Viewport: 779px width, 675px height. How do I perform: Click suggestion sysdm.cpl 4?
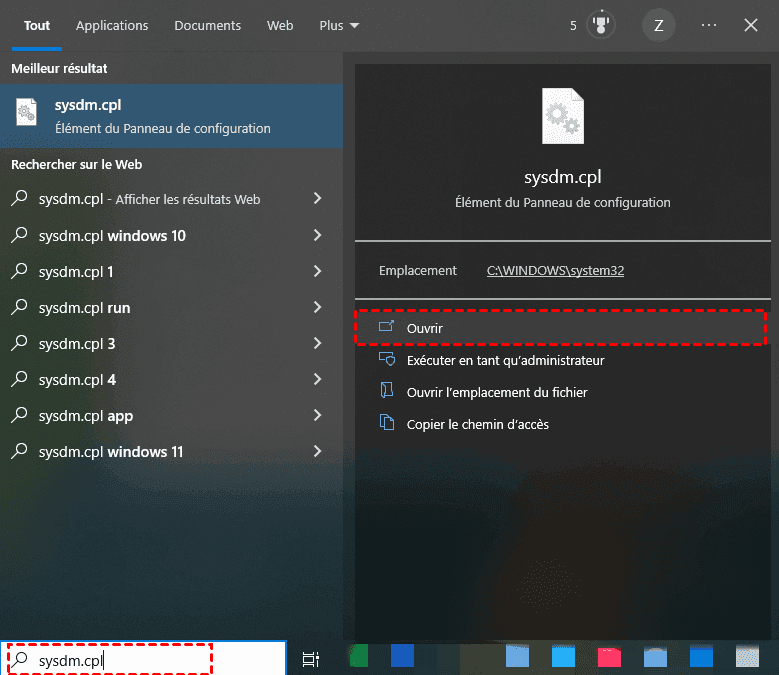click(x=78, y=380)
